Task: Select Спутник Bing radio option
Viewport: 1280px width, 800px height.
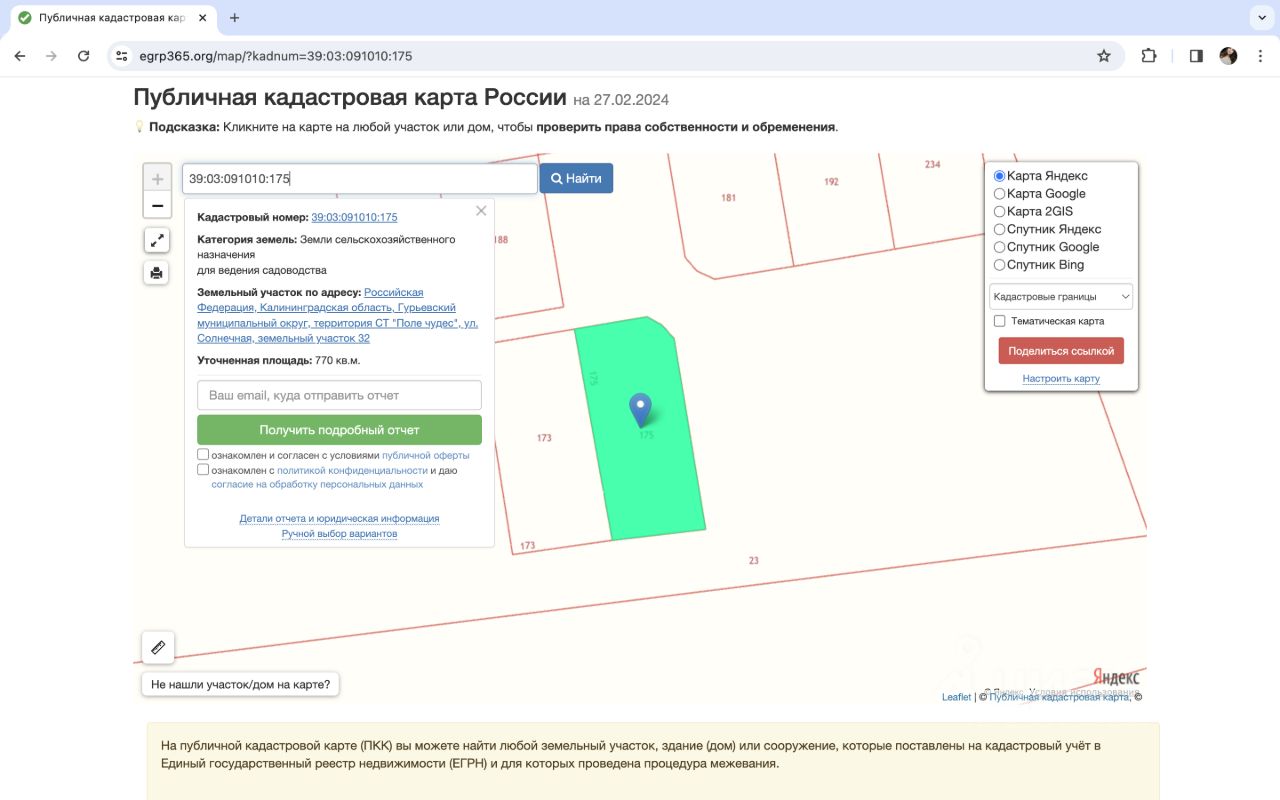Action: (999, 265)
